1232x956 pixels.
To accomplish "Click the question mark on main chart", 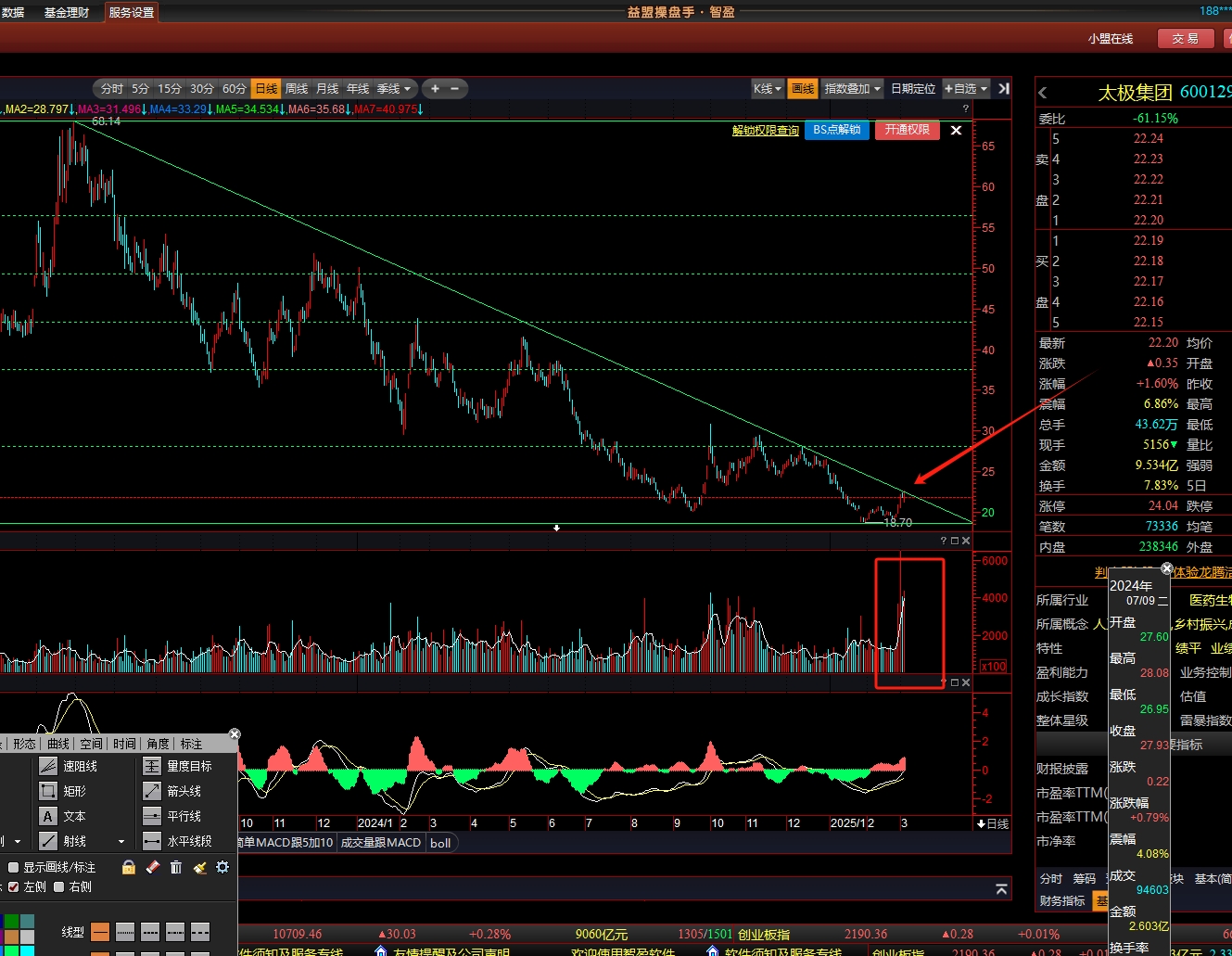I will click(966, 108).
